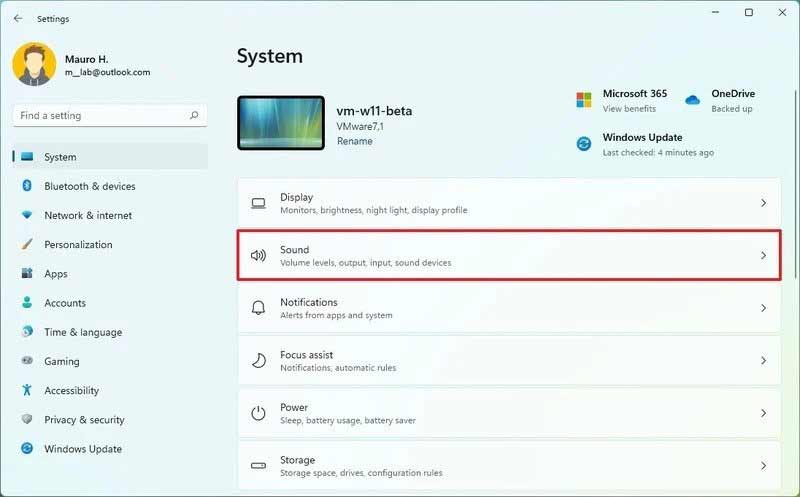The image size is (800, 497).
Task: Go to Personalization settings
Action: [110, 244]
